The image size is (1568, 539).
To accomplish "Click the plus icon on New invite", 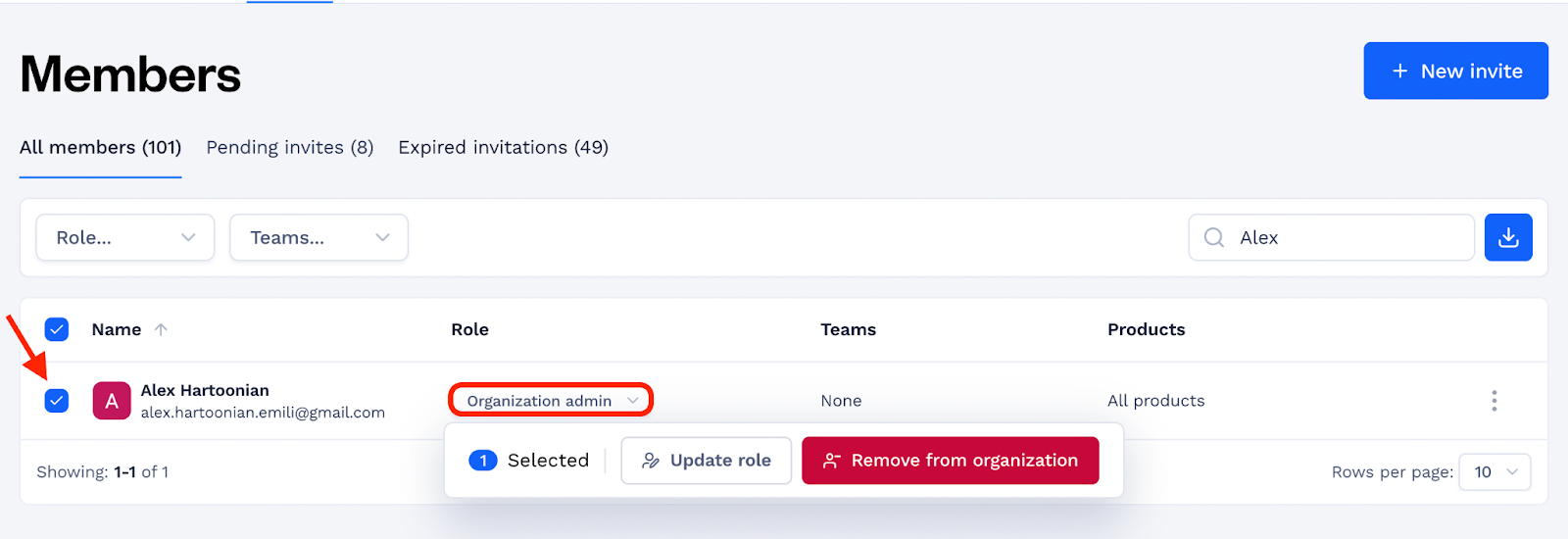I will [x=1400, y=71].
